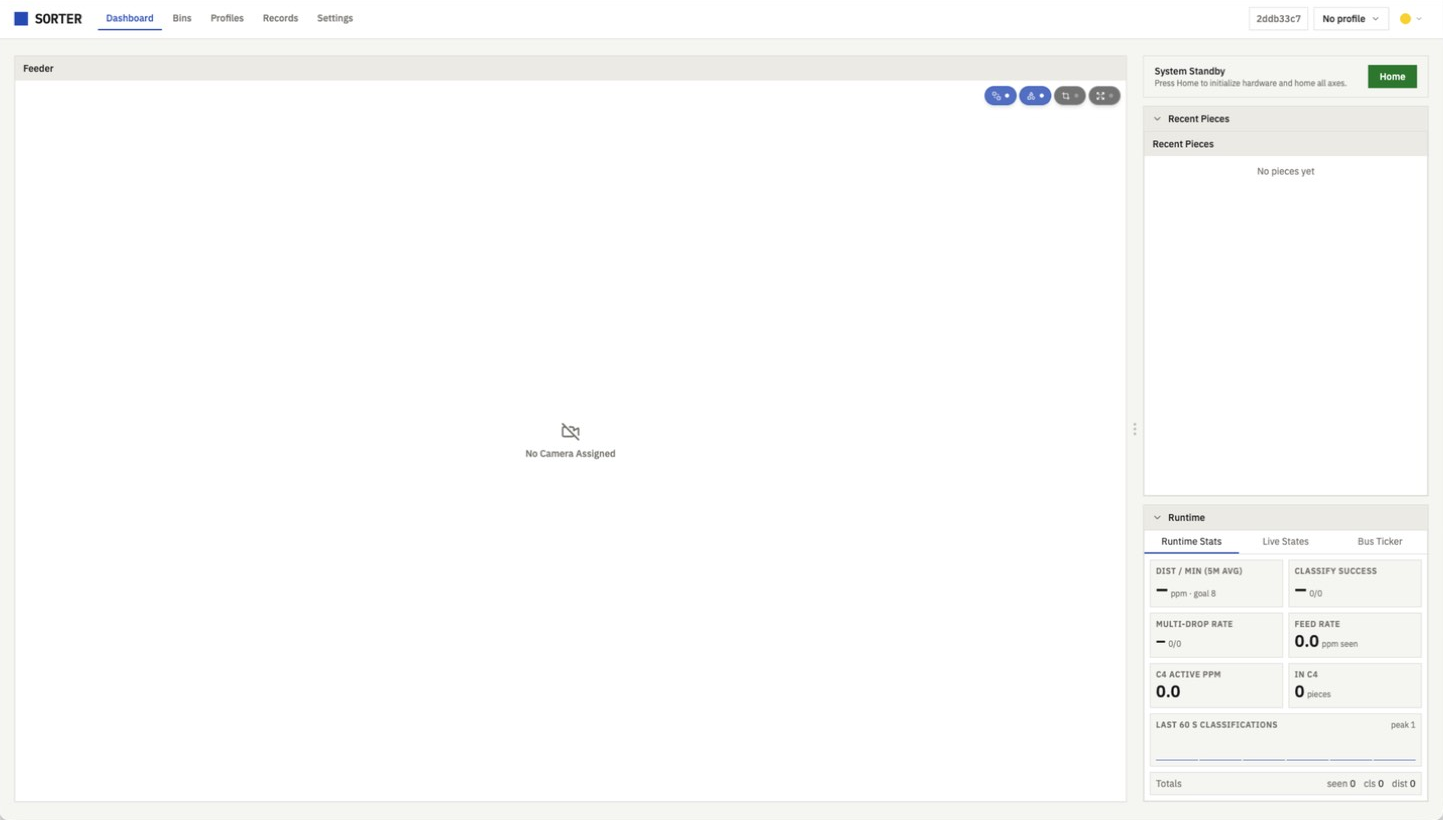This screenshot has height=820, width=1443.
Task: Toggle the fullscreen expand pill
Action: click(x=1104, y=96)
